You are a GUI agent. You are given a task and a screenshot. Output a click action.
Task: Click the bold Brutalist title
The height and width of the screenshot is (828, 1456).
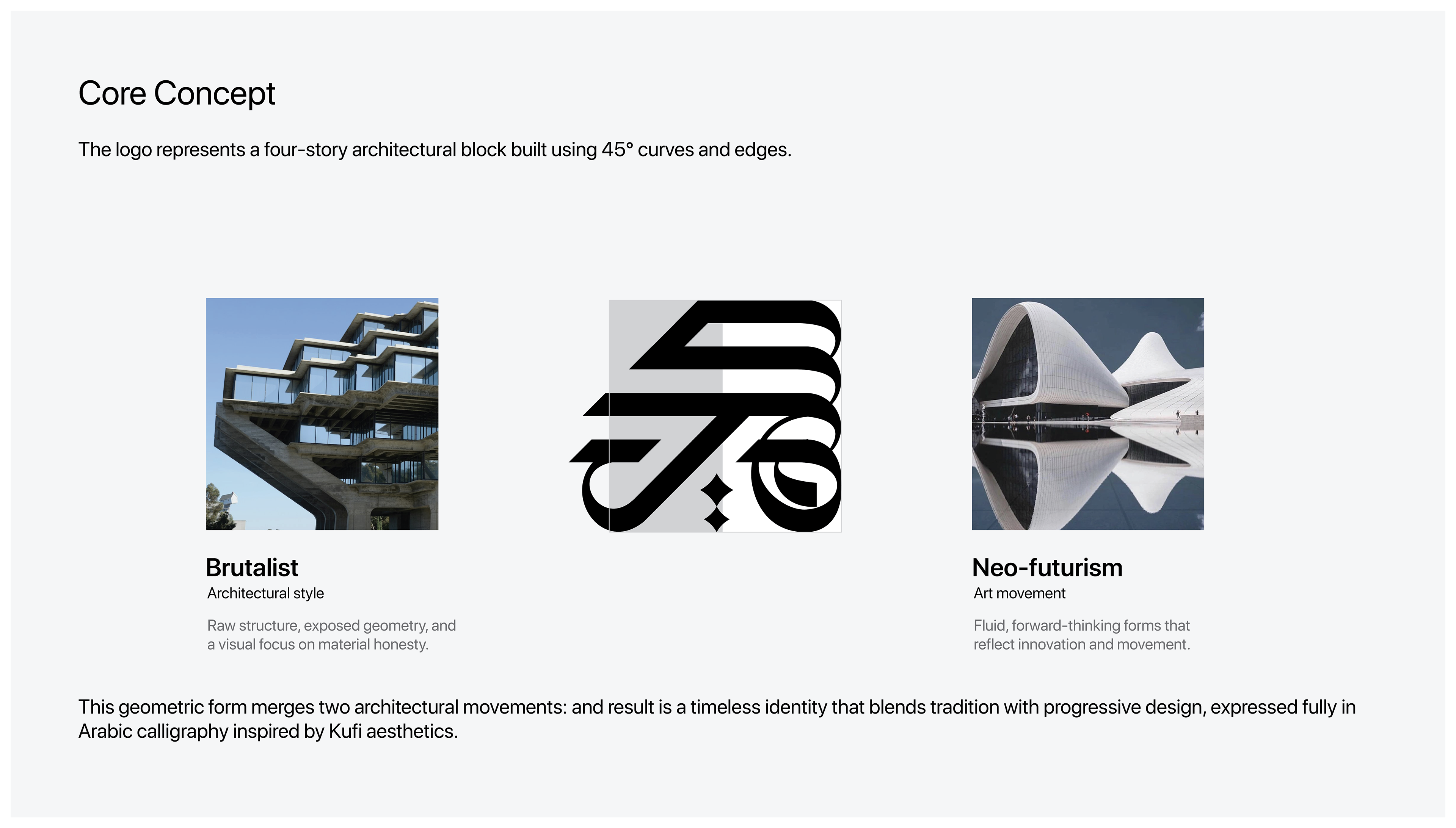point(251,568)
